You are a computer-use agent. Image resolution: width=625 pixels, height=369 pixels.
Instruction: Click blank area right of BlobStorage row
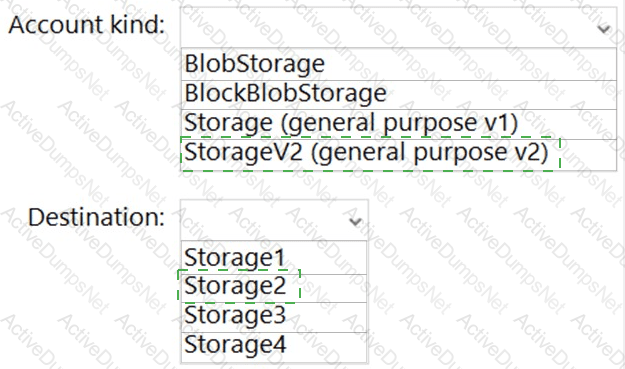click(470, 64)
